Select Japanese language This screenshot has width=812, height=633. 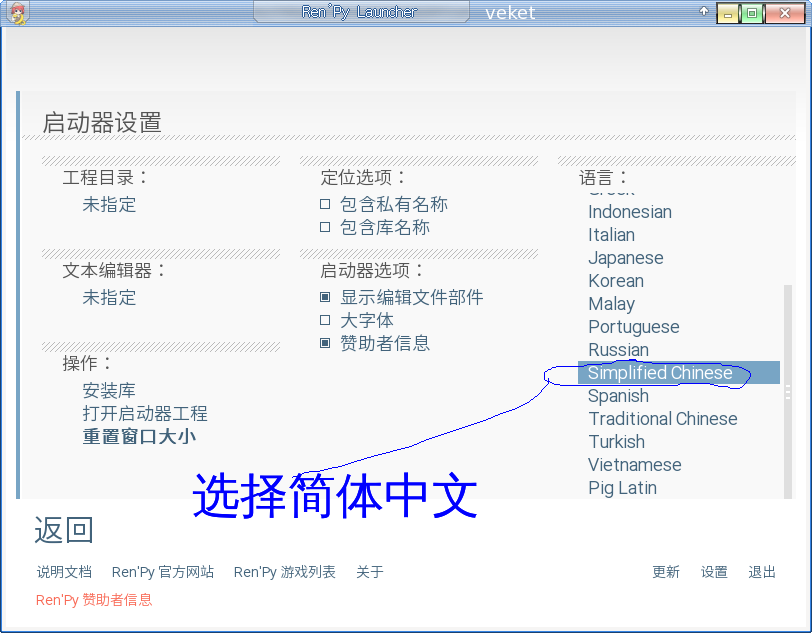tap(626, 258)
